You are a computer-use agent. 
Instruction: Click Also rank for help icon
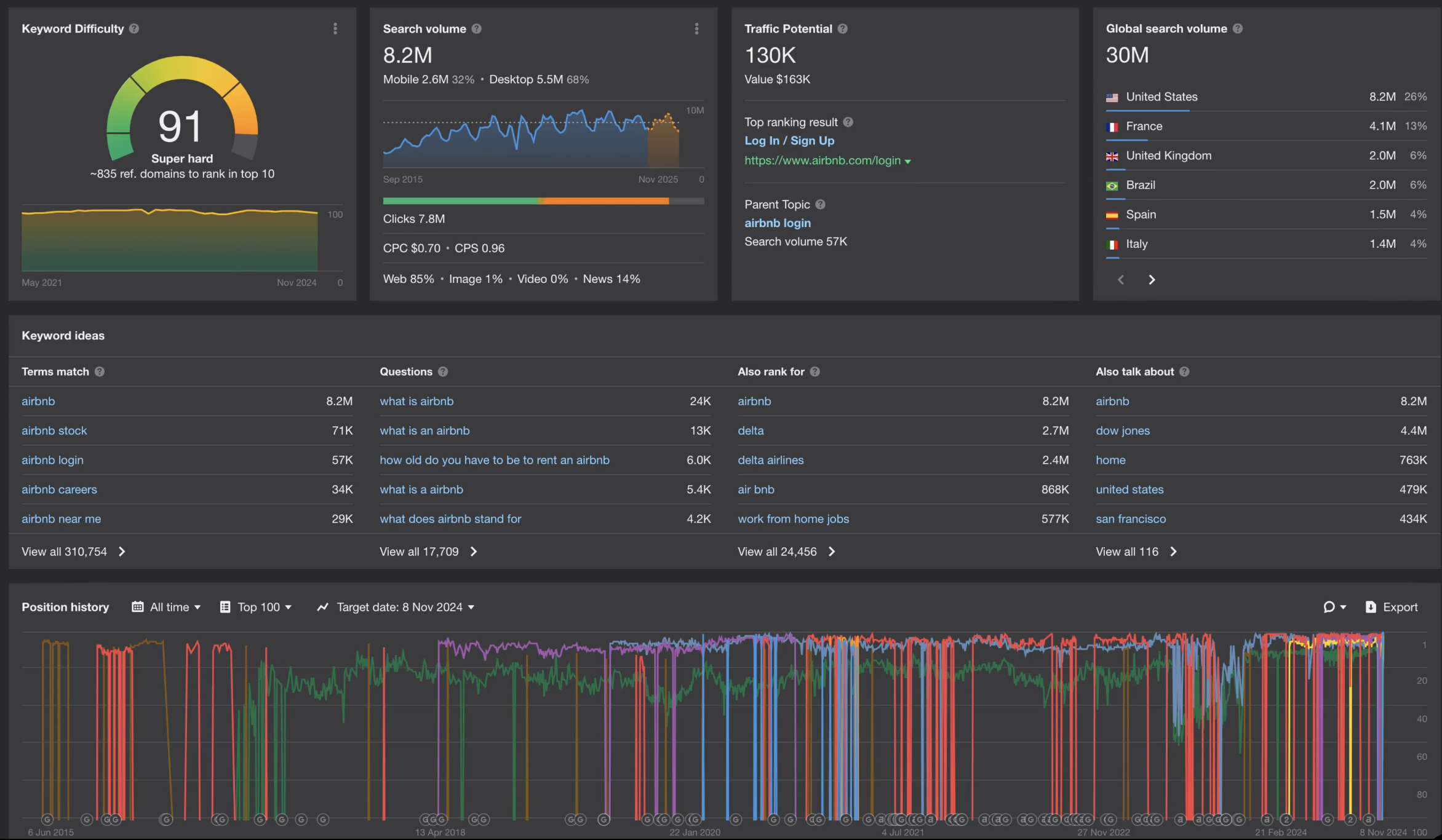815,371
